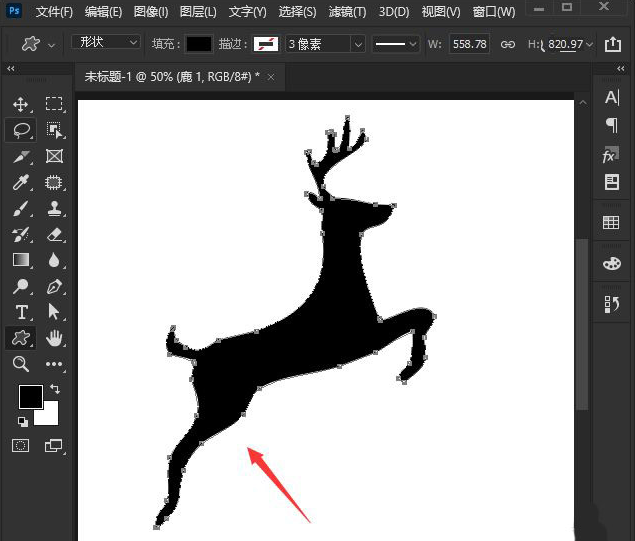Open the History panel icon
The width and height of the screenshot is (635, 541).
coord(612,305)
